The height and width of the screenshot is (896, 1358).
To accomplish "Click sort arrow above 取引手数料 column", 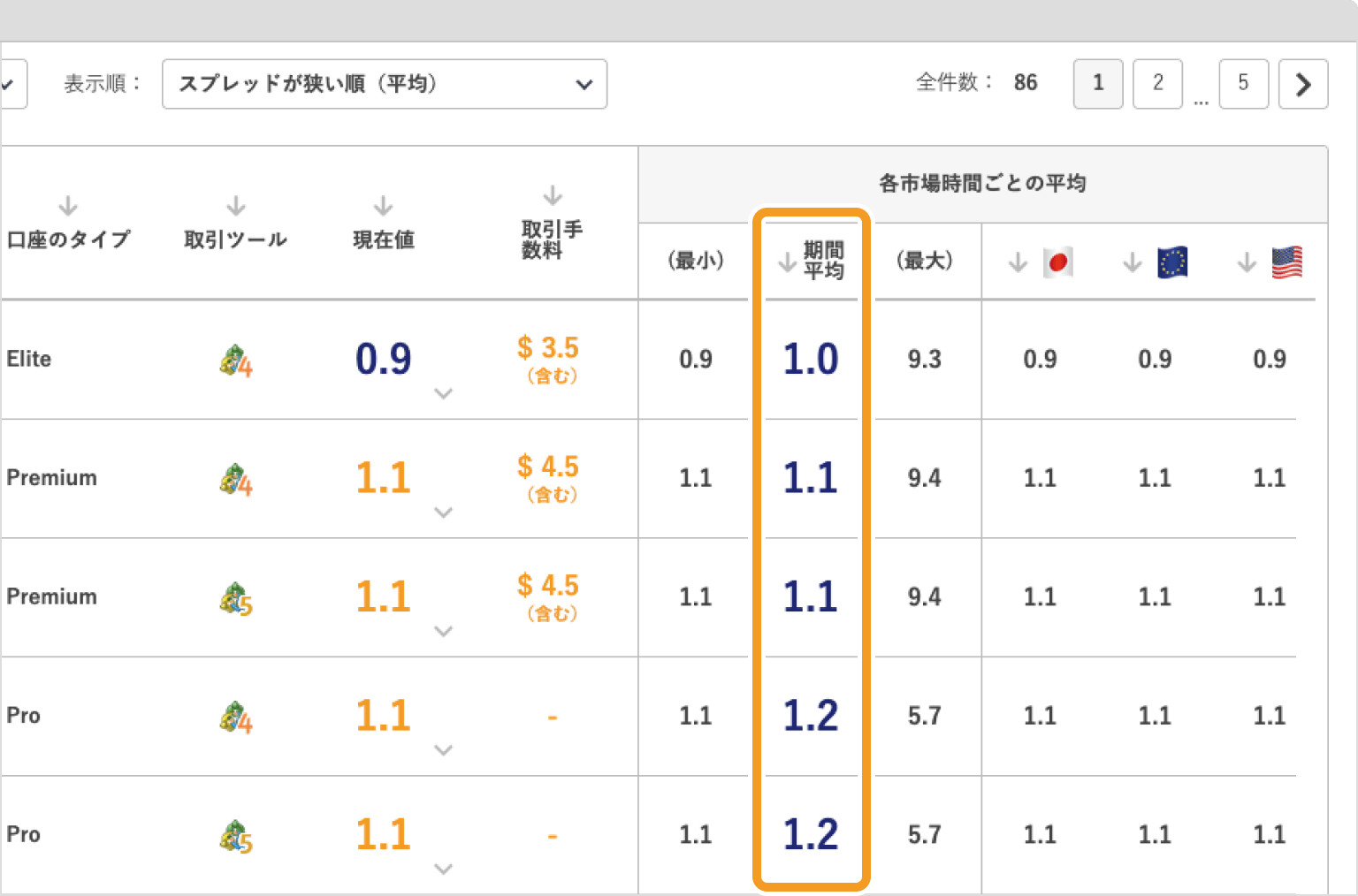I will click(x=553, y=195).
